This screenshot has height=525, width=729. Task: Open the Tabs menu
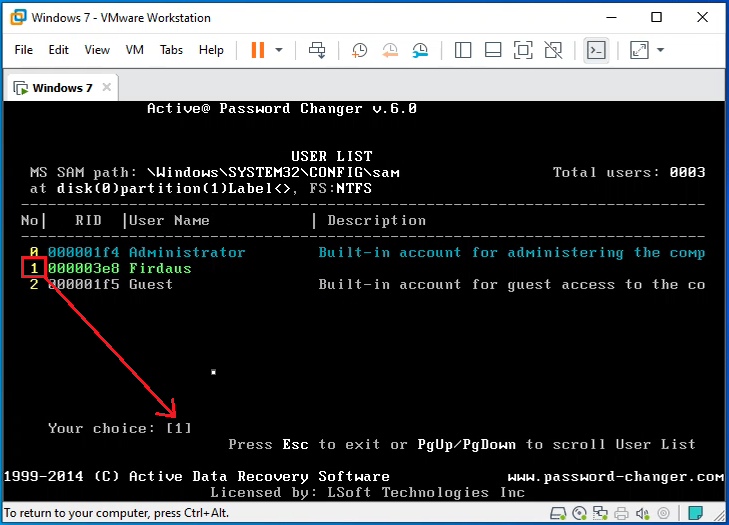[x=171, y=50]
